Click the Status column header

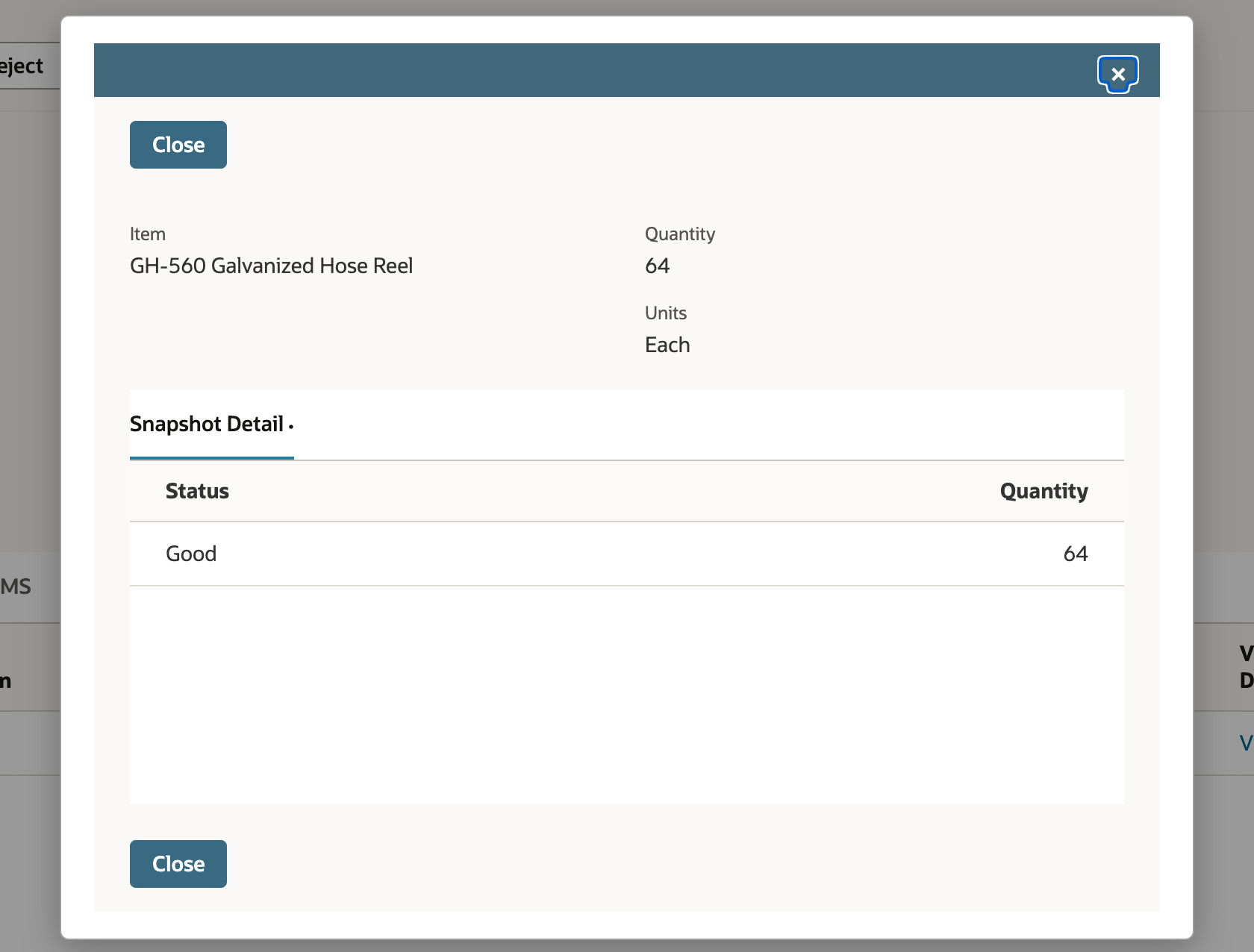[x=197, y=491]
